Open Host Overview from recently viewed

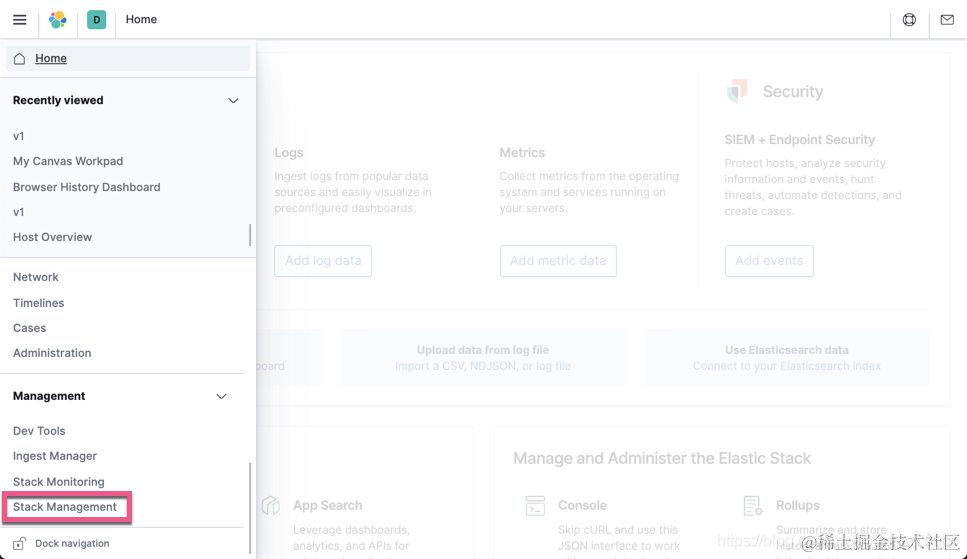52,237
